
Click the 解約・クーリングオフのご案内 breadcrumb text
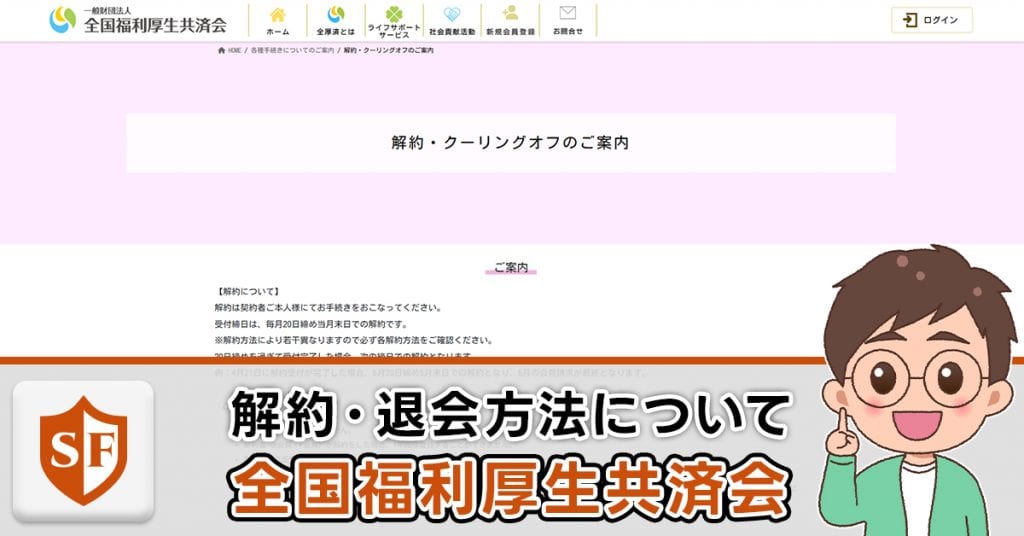pos(389,50)
